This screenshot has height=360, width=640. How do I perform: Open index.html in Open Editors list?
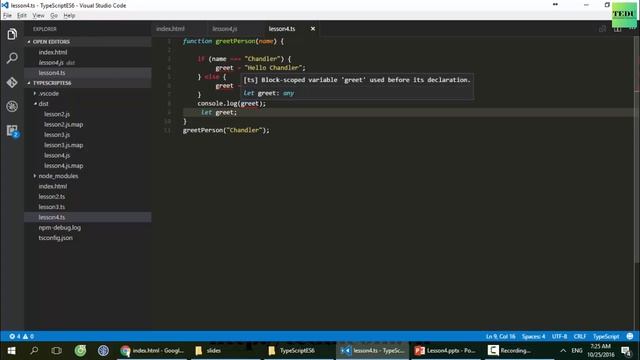click(53, 52)
